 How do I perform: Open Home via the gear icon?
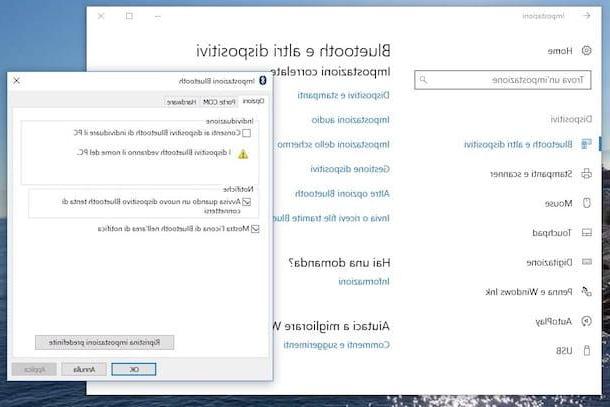click(x=586, y=51)
